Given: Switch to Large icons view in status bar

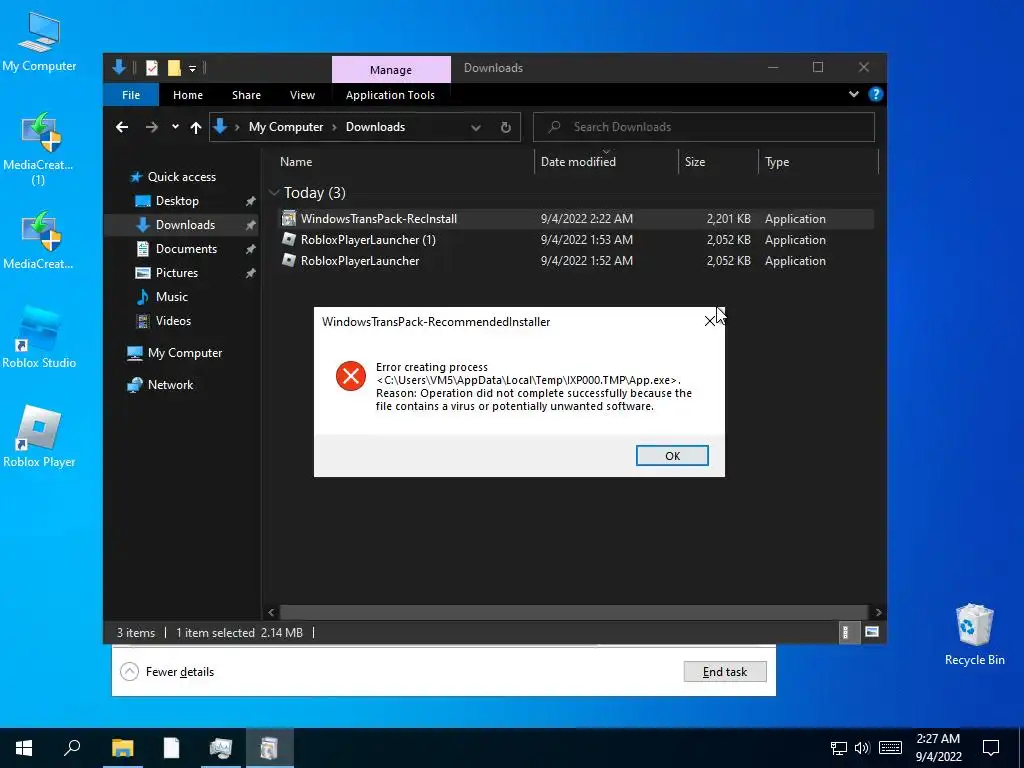Looking at the screenshot, I should pos(871,632).
